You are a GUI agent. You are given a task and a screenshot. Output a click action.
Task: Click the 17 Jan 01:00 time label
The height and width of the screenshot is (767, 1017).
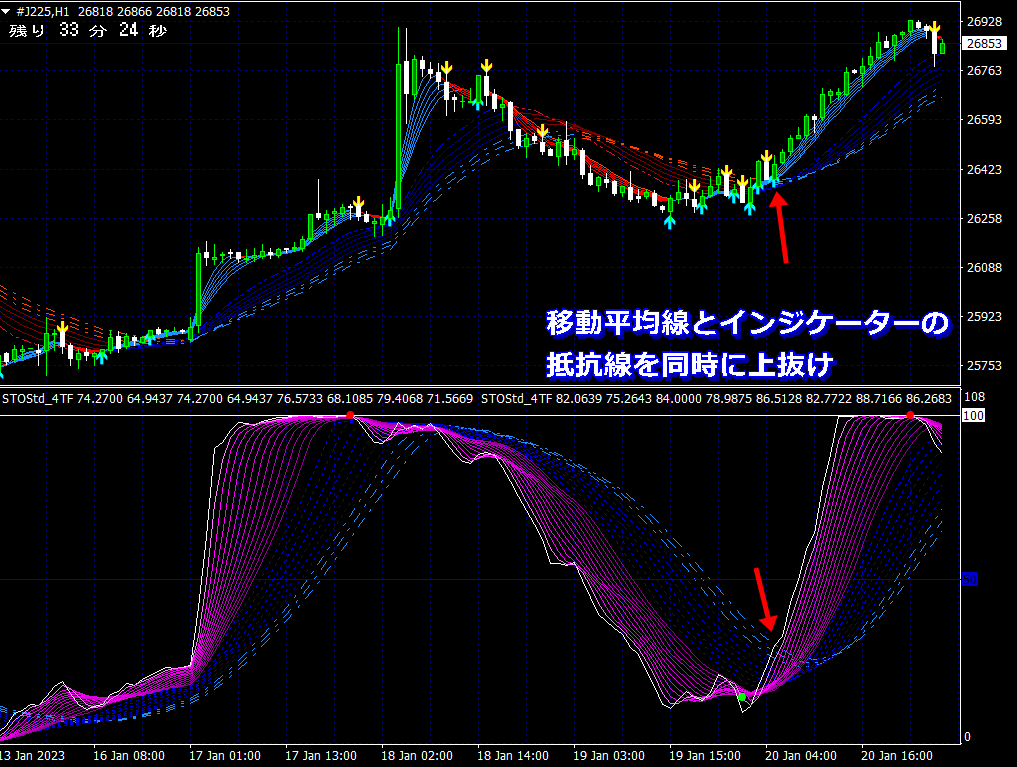(224, 756)
